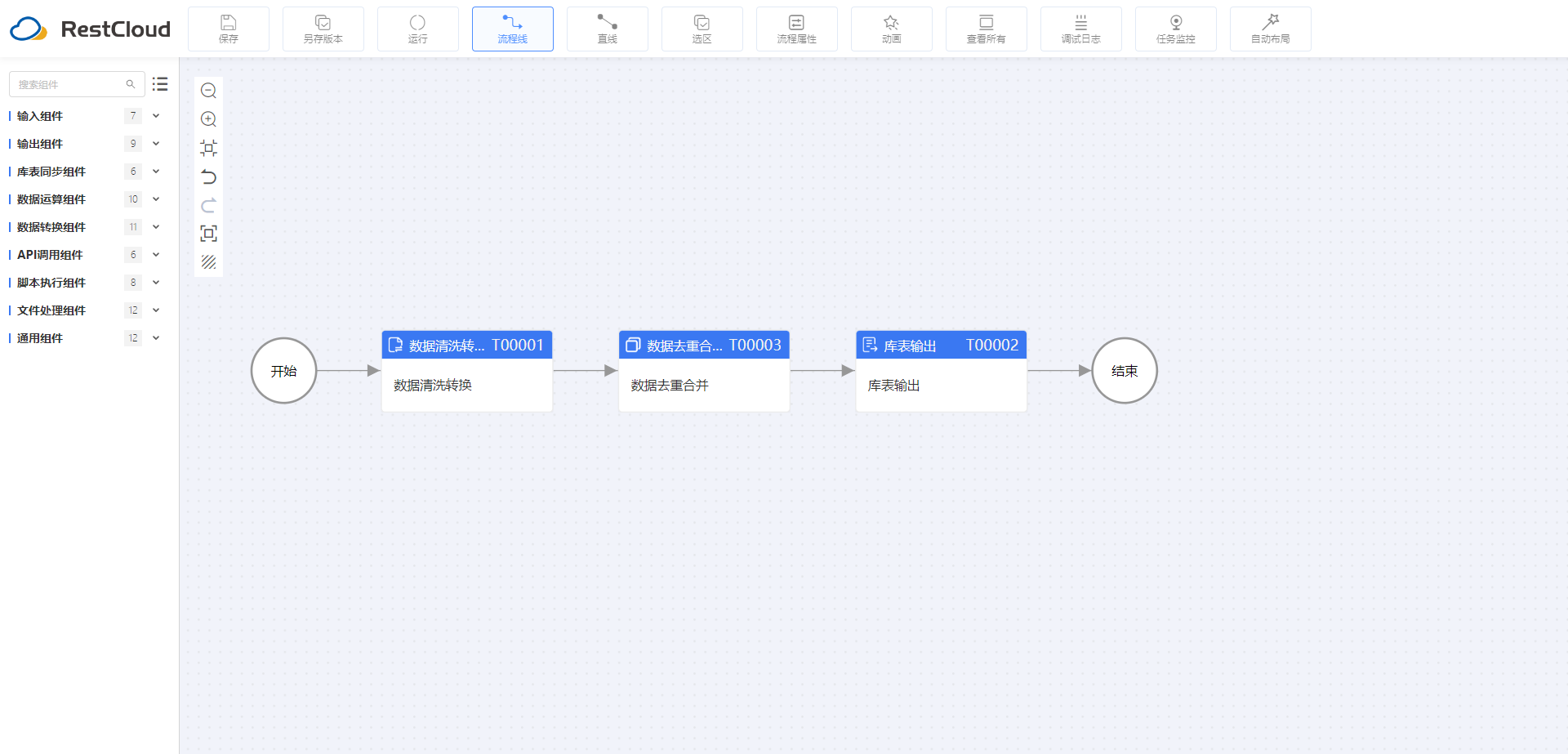This screenshot has width=1568, height=754.
Task: Zoom in the canvas
Action: tap(209, 119)
